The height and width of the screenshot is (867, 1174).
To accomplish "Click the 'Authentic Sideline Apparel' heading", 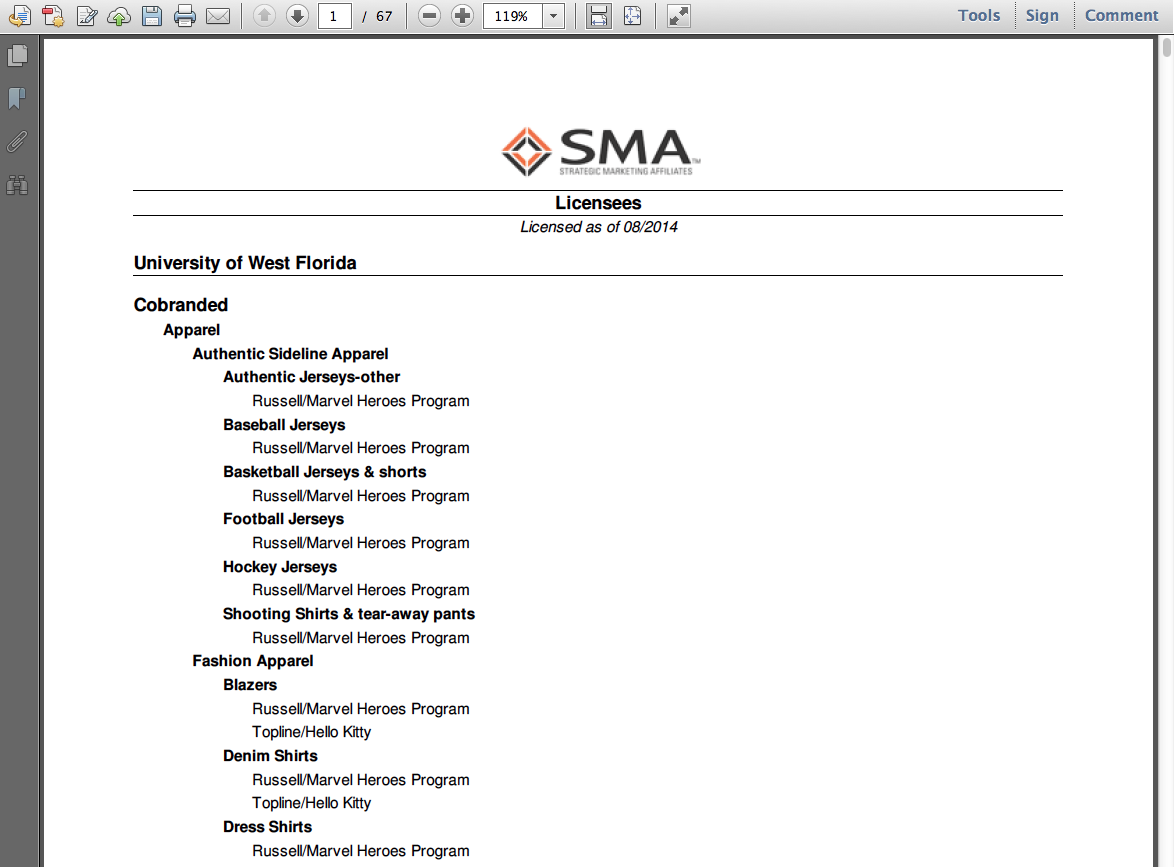I will pos(291,354).
